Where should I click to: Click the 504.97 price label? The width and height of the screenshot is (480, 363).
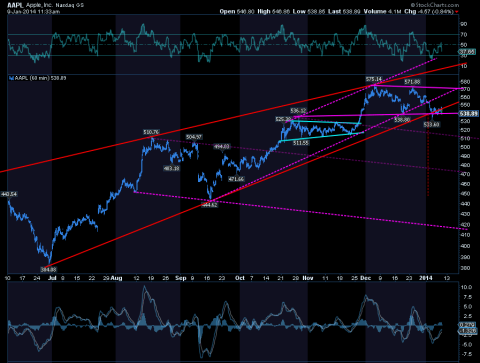pyautogui.click(x=194, y=137)
